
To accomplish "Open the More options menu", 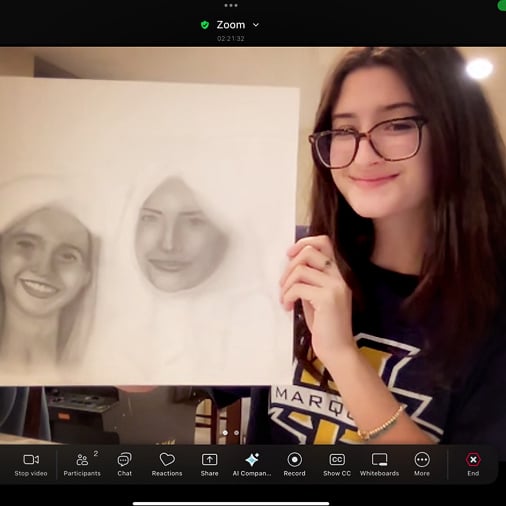I will click(x=422, y=464).
